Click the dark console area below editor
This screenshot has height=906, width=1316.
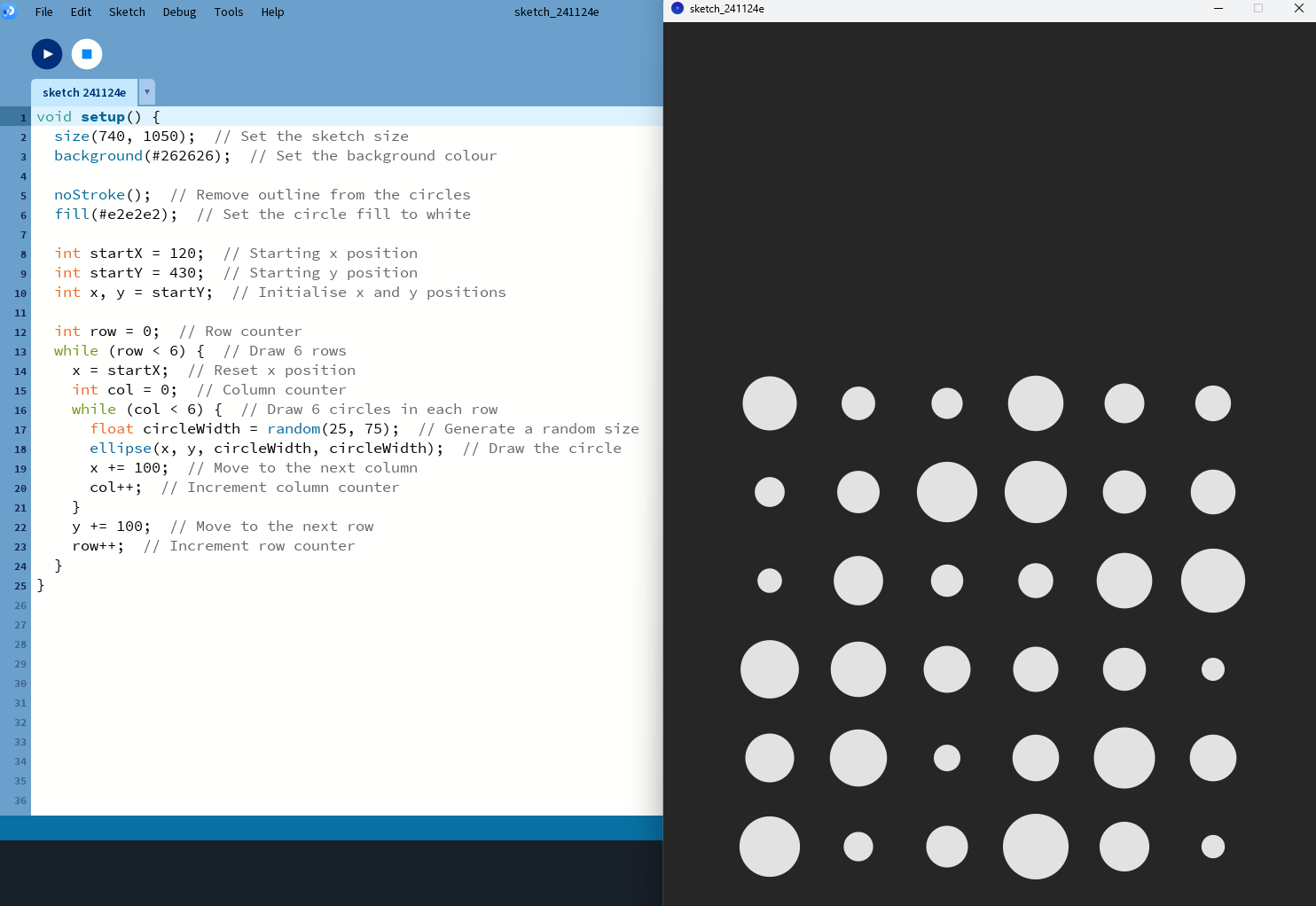[331, 872]
